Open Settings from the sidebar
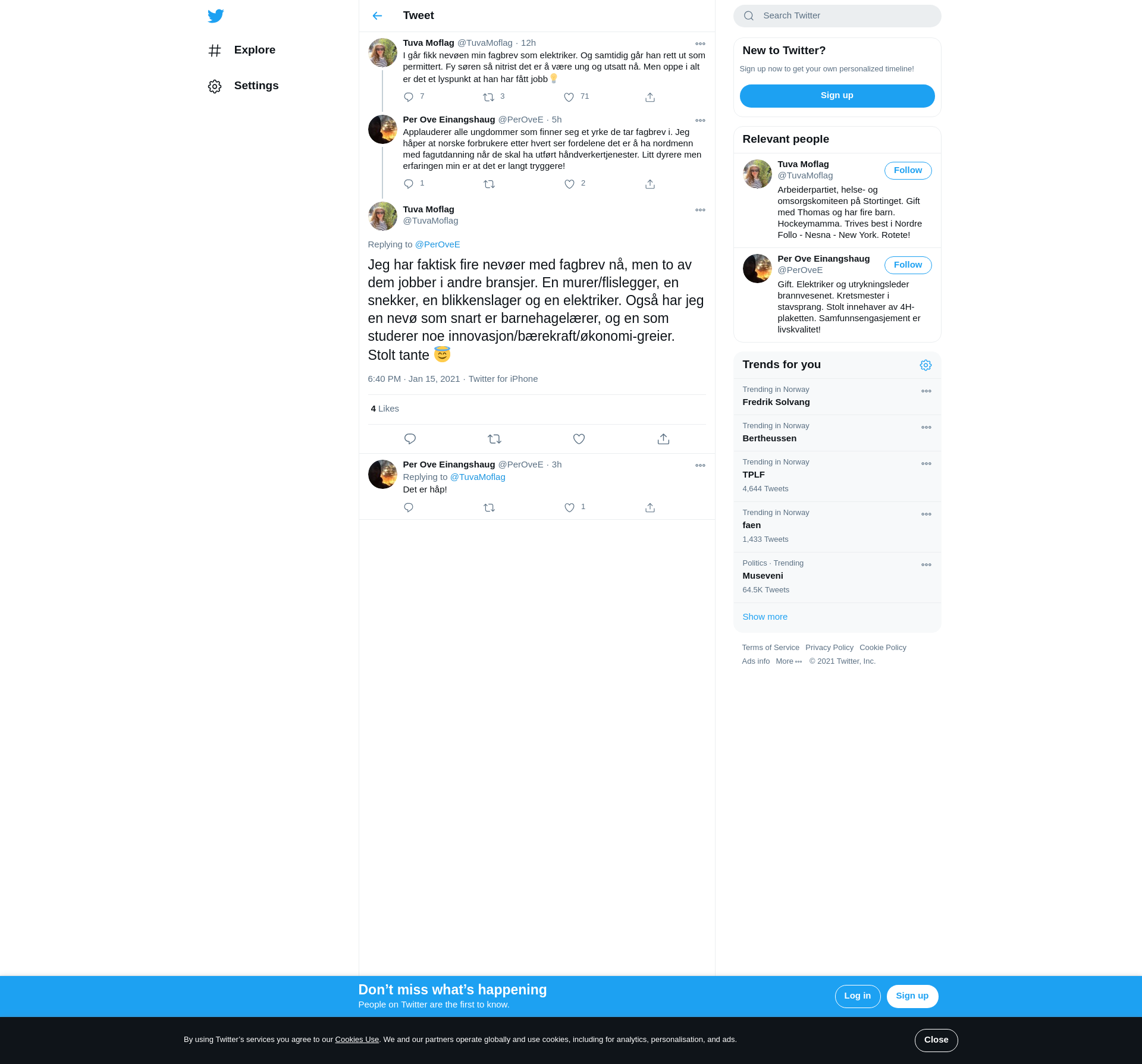Screen dimensions: 1142x1064 coord(243,86)
